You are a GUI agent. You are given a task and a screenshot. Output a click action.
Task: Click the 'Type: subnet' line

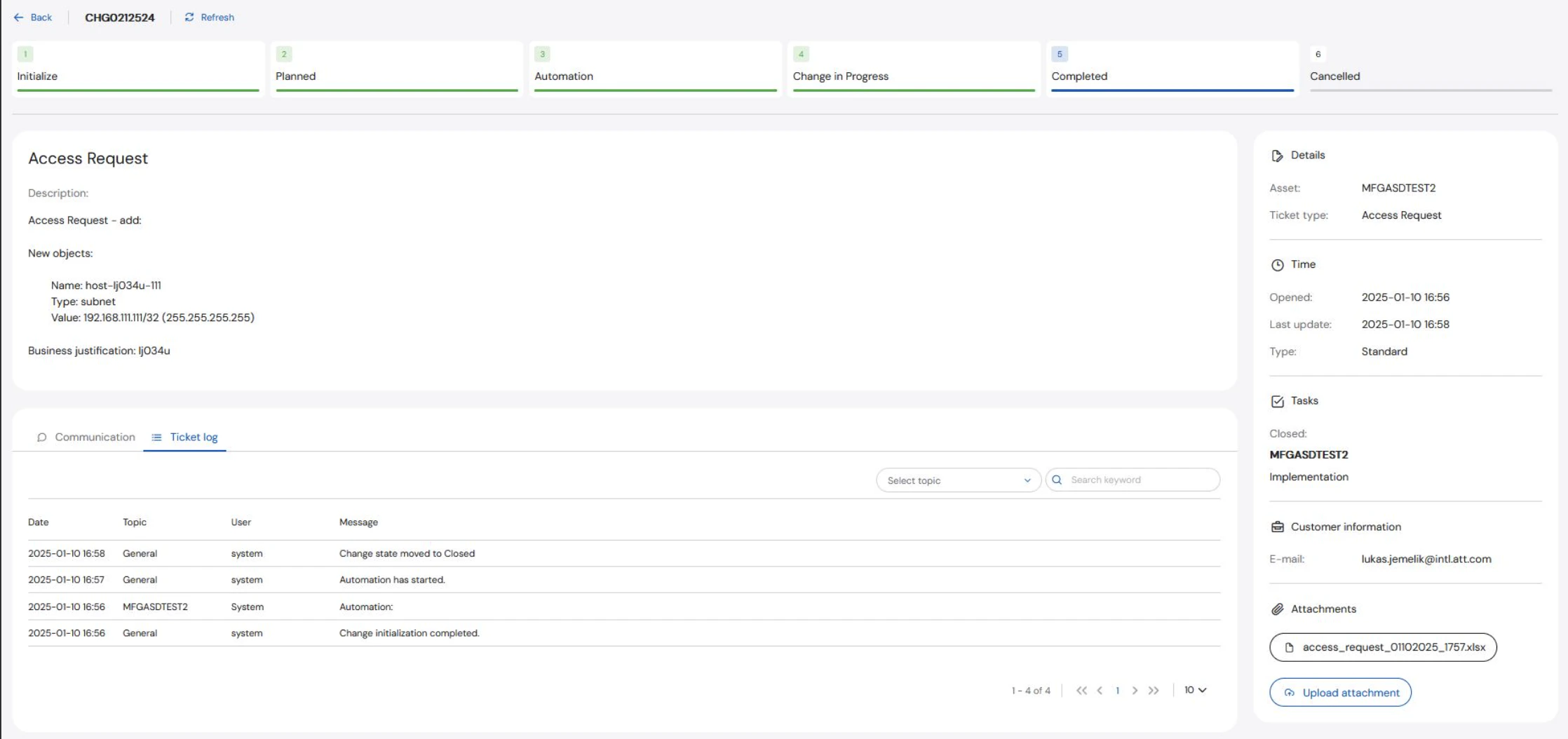[x=83, y=302]
